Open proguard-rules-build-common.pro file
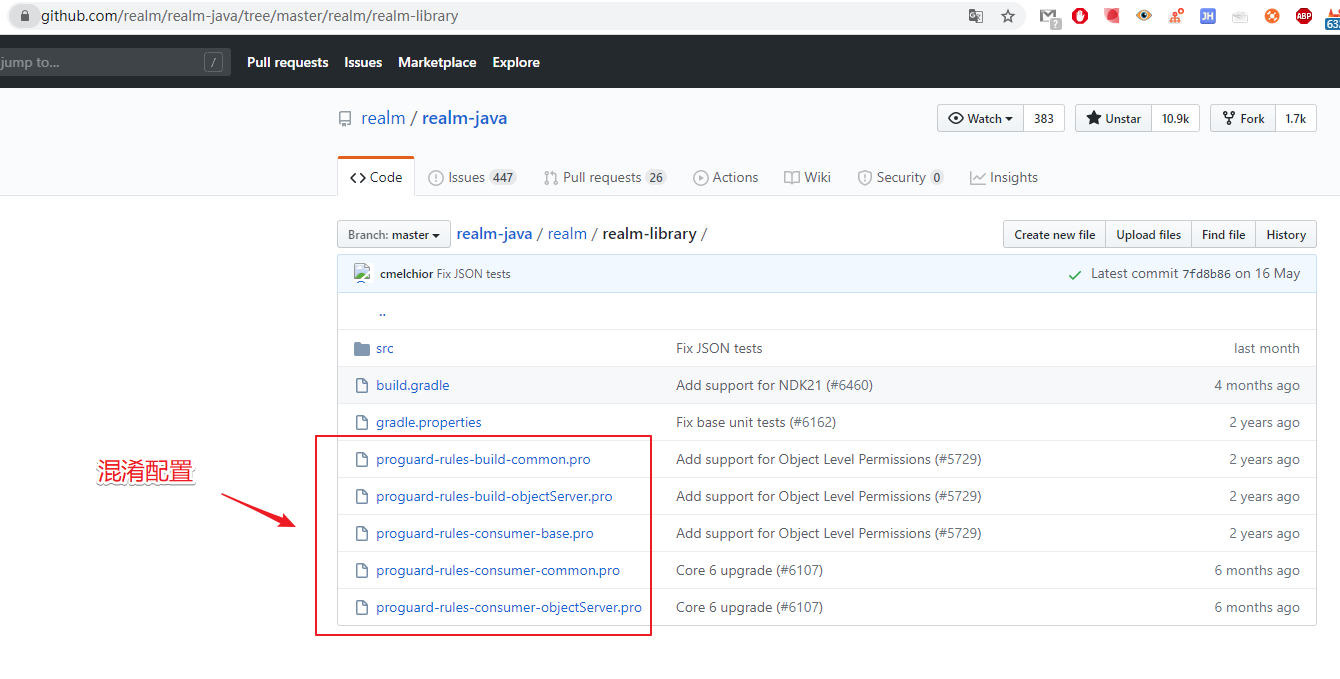 click(x=483, y=460)
